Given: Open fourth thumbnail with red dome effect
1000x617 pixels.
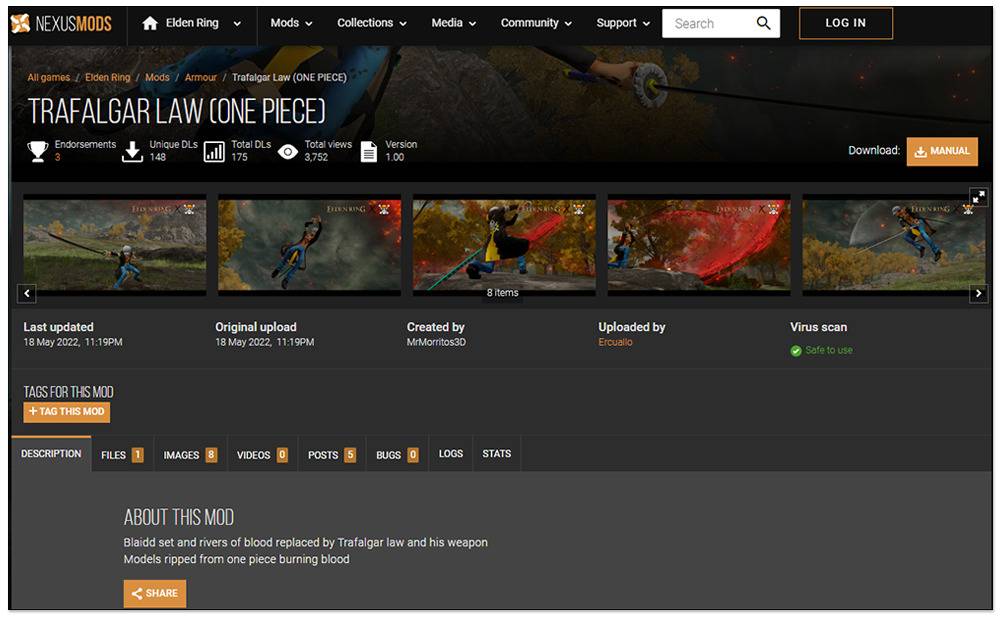Looking at the screenshot, I should pyautogui.click(x=699, y=245).
